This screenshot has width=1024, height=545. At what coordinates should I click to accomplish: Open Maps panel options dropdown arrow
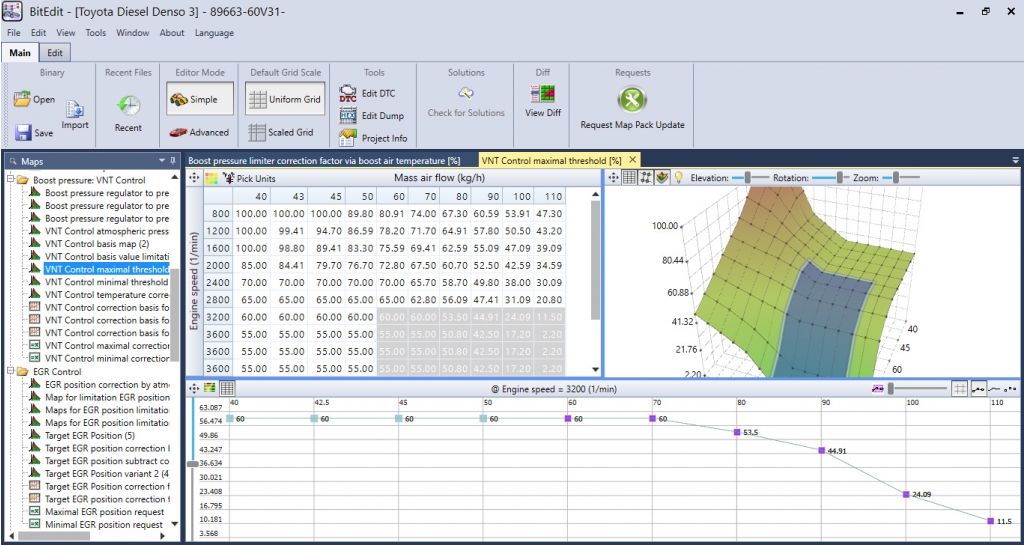coord(163,160)
